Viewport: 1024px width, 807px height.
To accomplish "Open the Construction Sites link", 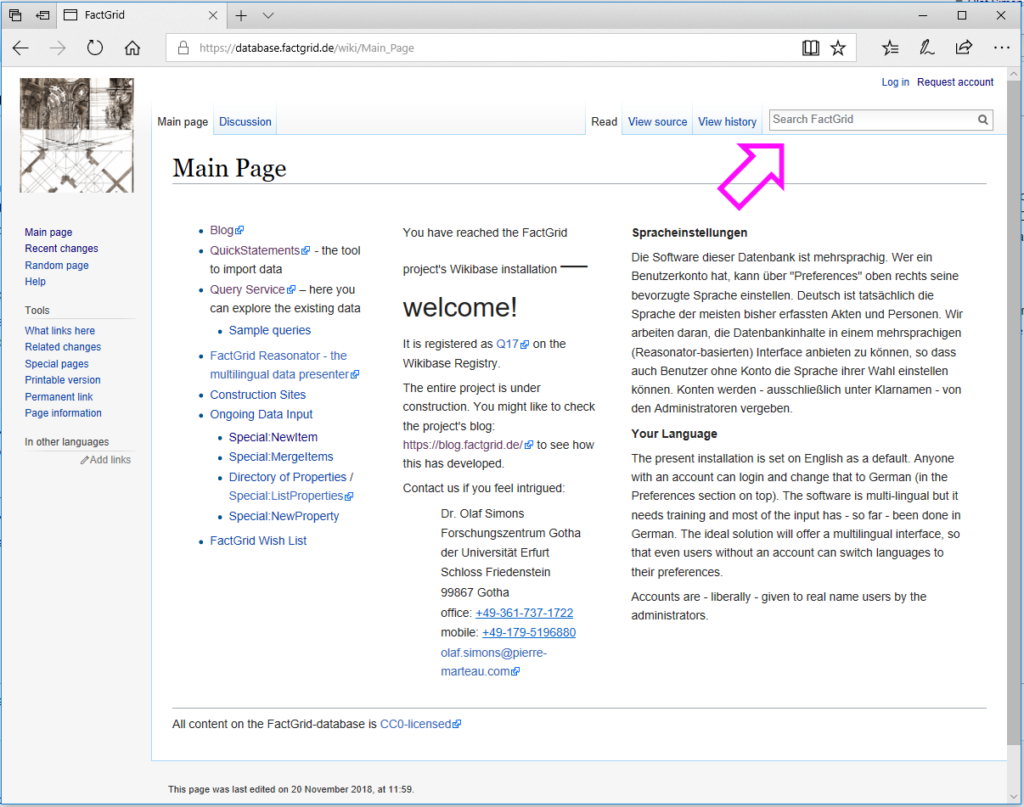I will (257, 395).
